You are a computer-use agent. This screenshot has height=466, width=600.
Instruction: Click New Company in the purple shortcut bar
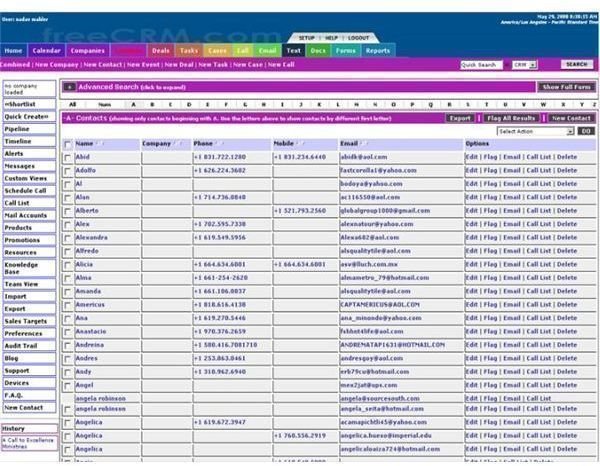pyautogui.click(x=57, y=65)
